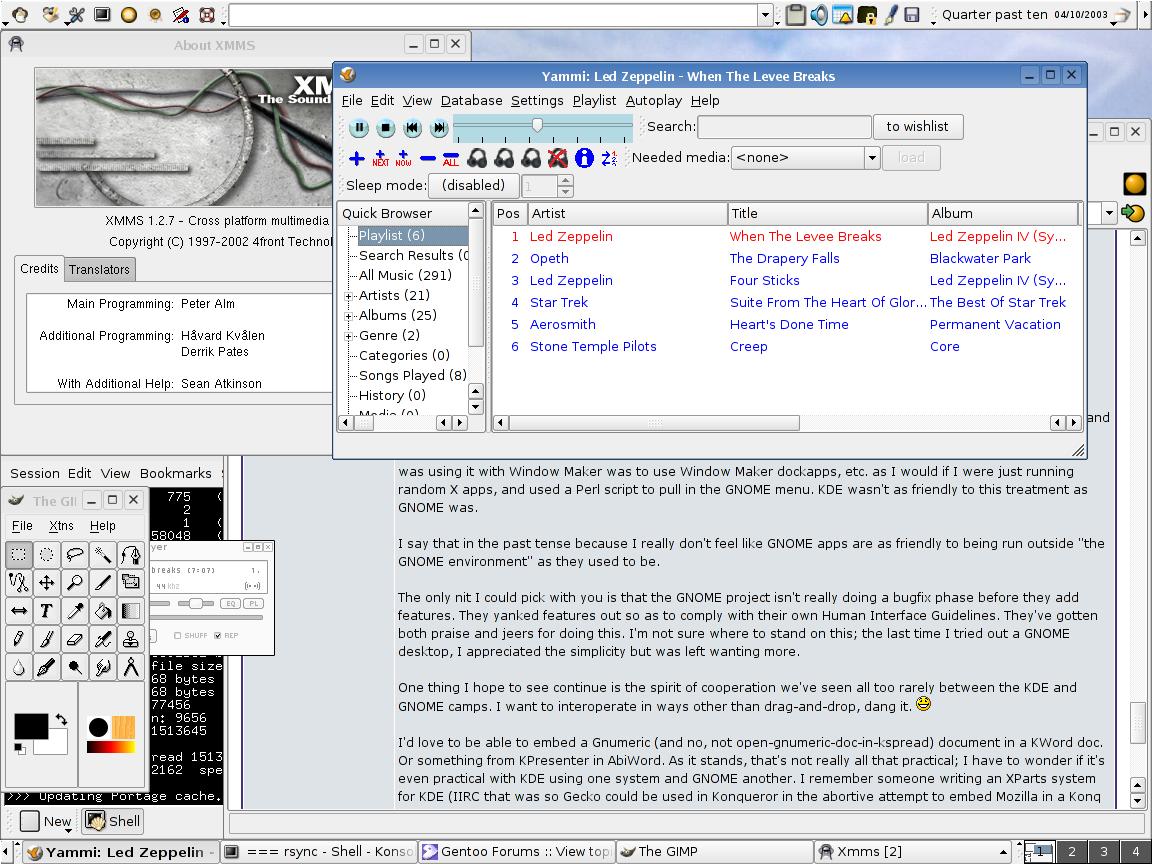This screenshot has height=864, width=1152.
Task: Open Needed media dropdown
Action: point(871,158)
